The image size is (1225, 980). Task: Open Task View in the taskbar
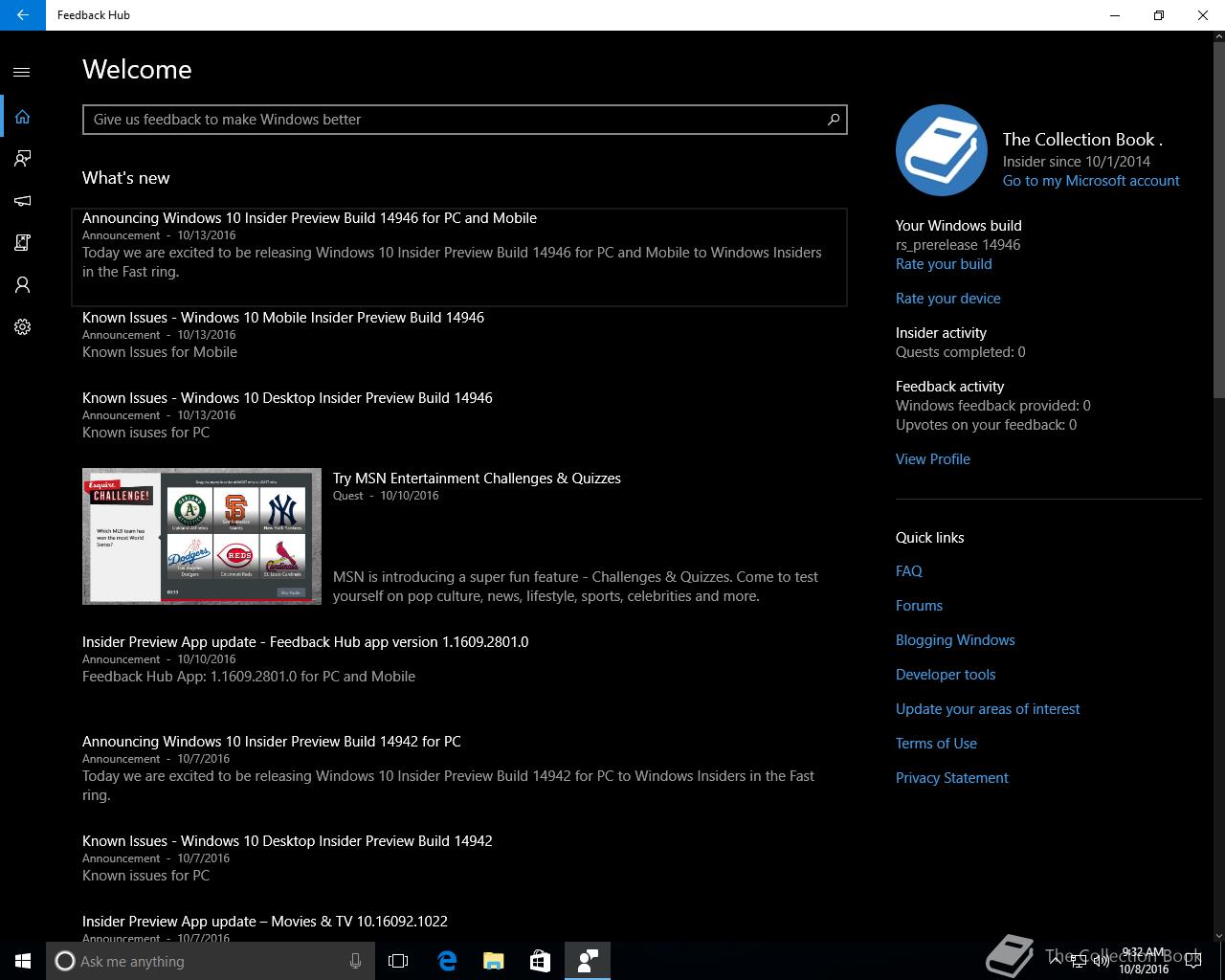(x=398, y=961)
